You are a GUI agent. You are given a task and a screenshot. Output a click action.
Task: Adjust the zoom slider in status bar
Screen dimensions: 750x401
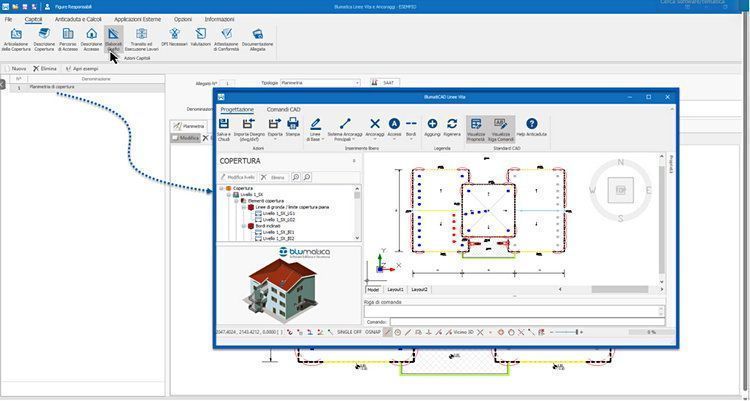580,332
